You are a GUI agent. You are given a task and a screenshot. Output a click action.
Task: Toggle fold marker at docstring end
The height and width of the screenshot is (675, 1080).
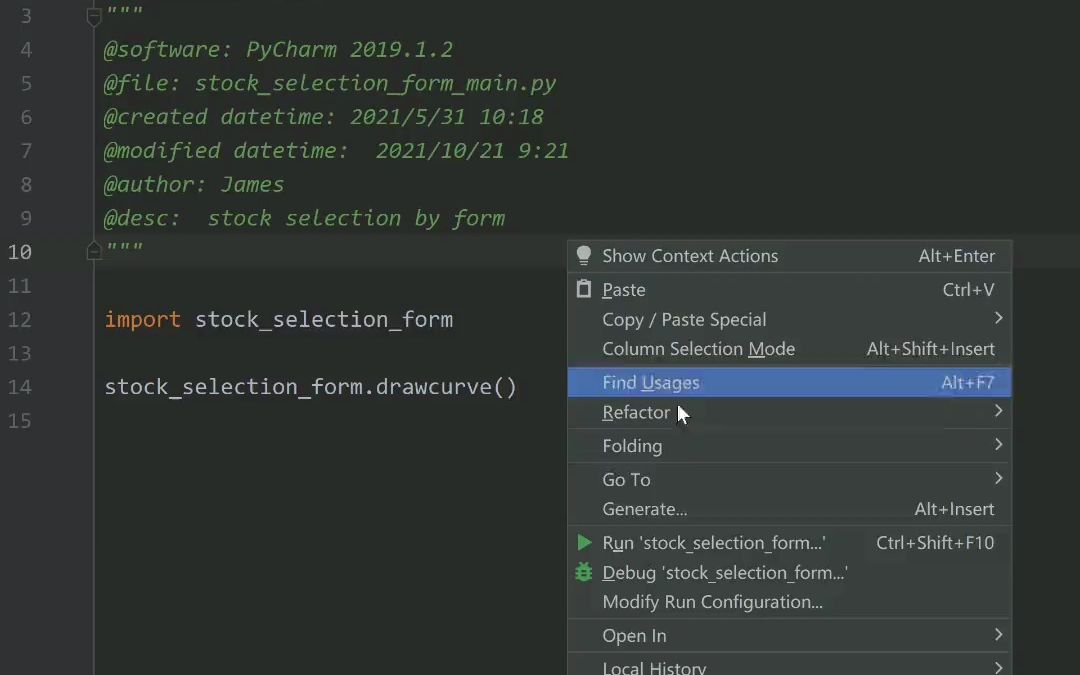(x=94, y=251)
